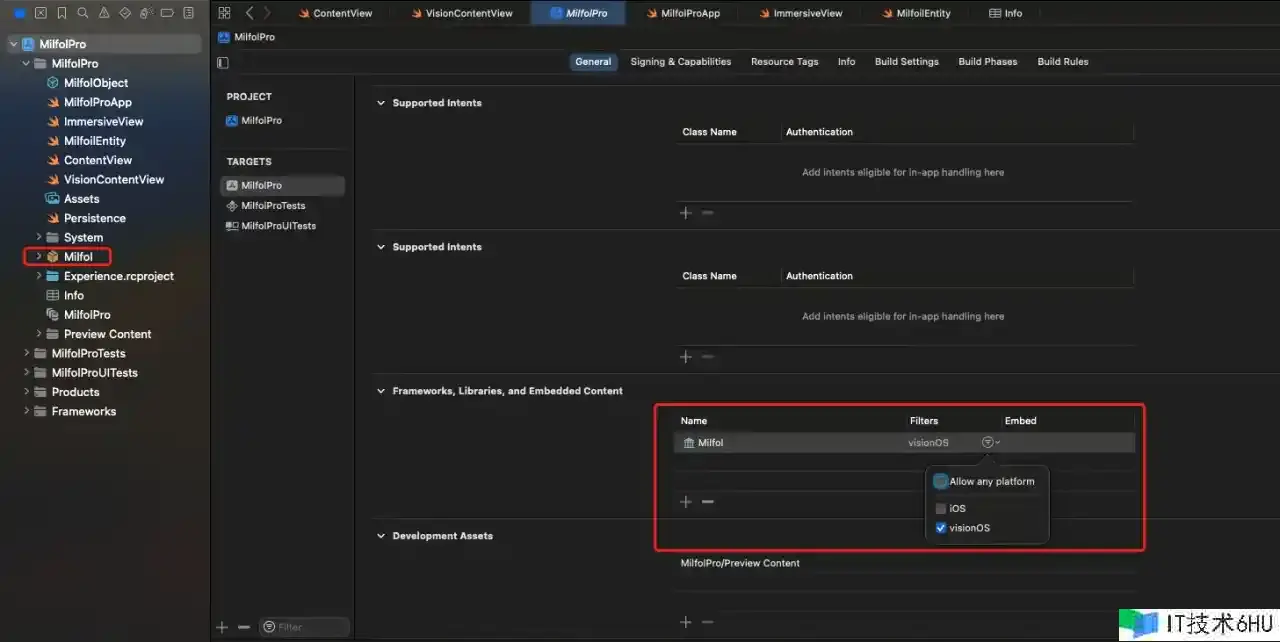Screen dimensions: 1280x642
Task: Open the Build Settings tab
Action: click(906, 62)
